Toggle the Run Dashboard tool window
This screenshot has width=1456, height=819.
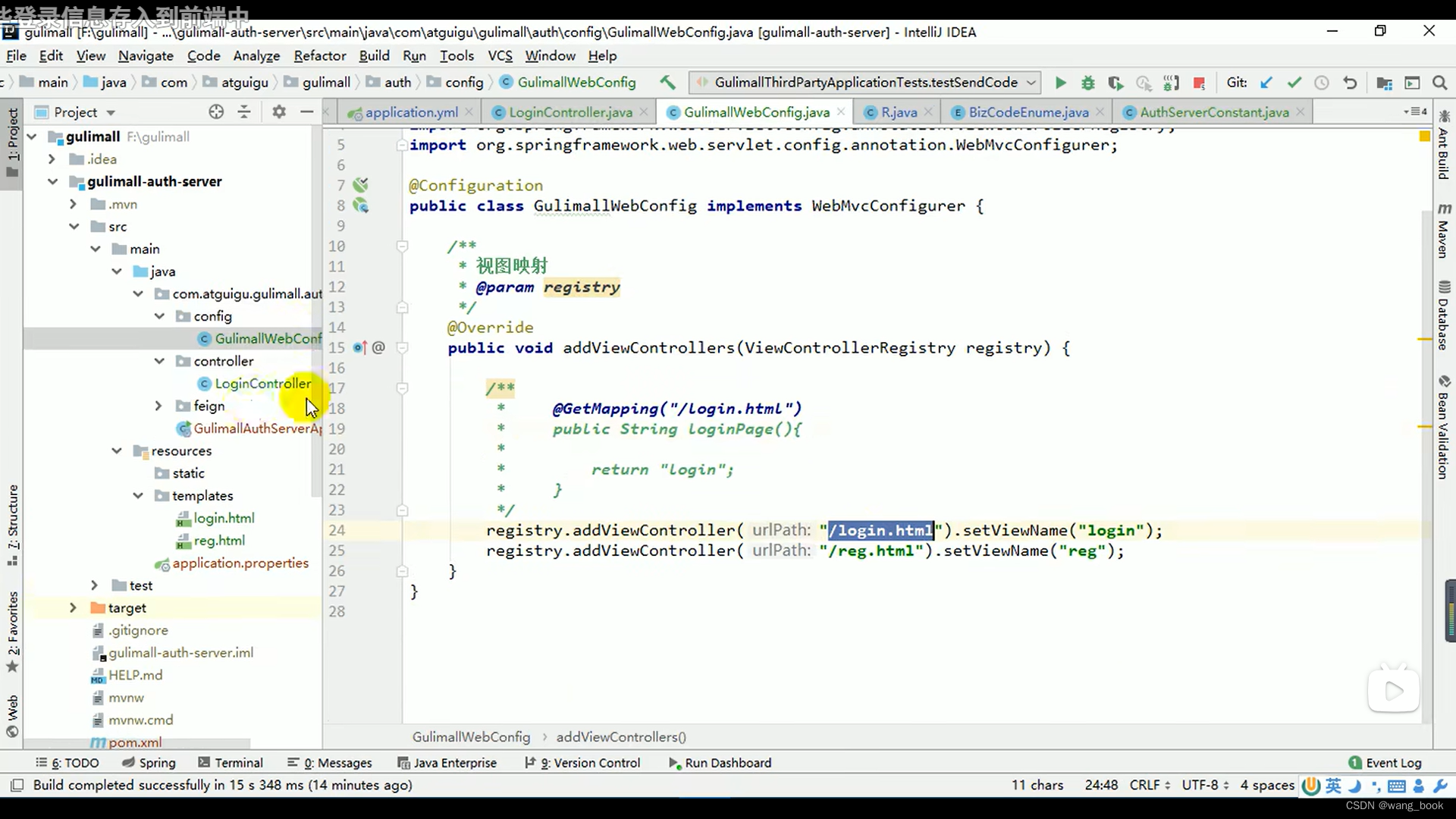pyautogui.click(x=720, y=763)
